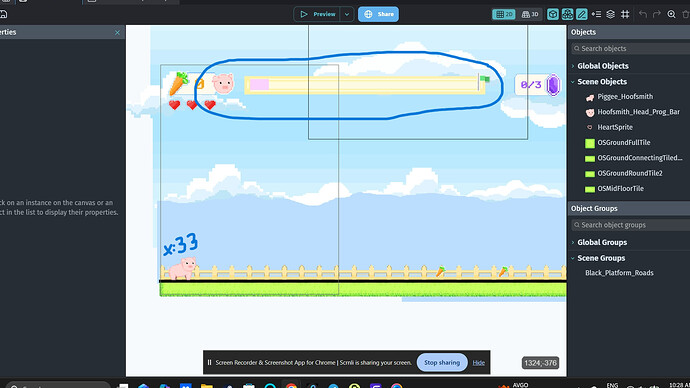The height and width of the screenshot is (388, 690).
Task: Open Chrome from the Windows taskbar
Action: point(291,386)
